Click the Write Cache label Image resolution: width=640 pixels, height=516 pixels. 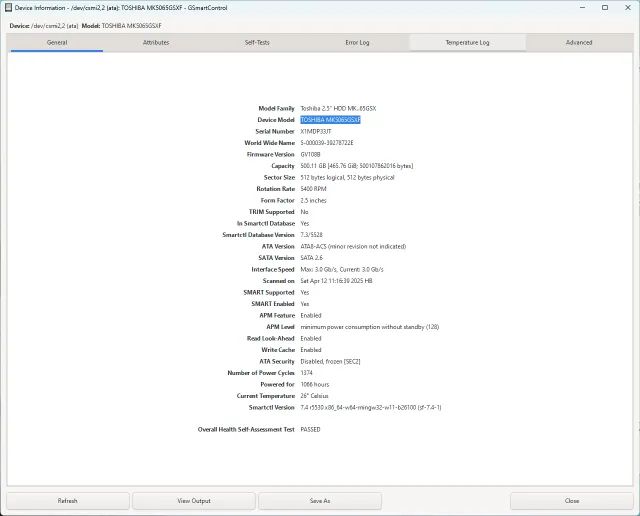tap(278, 350)
